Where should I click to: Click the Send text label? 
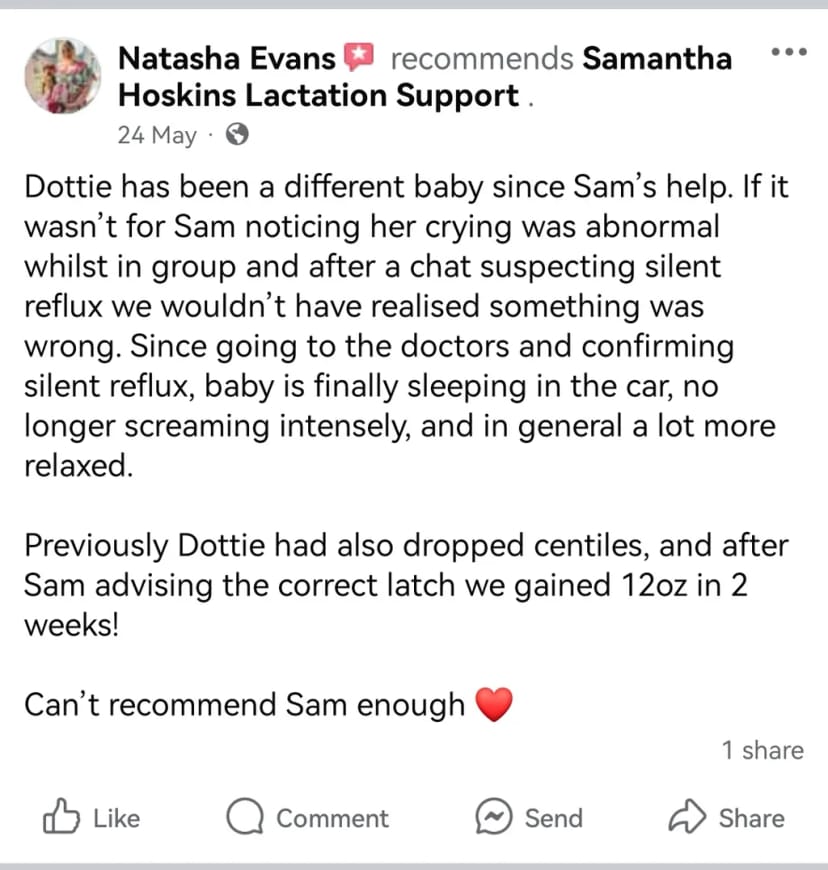[x=554, y=818]
